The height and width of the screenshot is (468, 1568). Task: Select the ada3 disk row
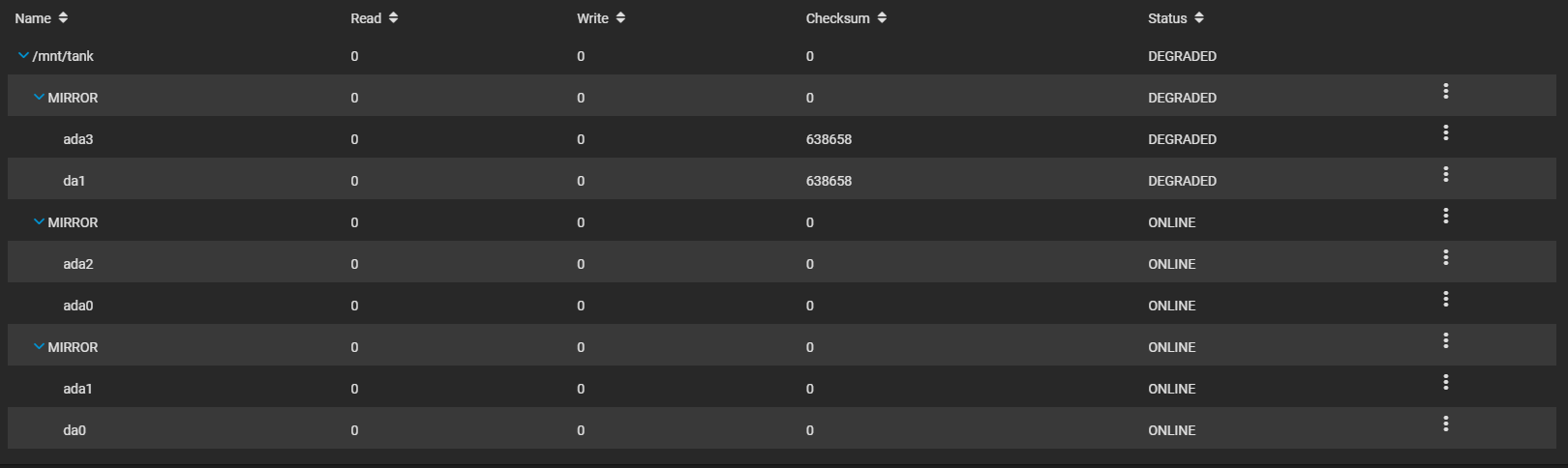click(x=78, y=139)
